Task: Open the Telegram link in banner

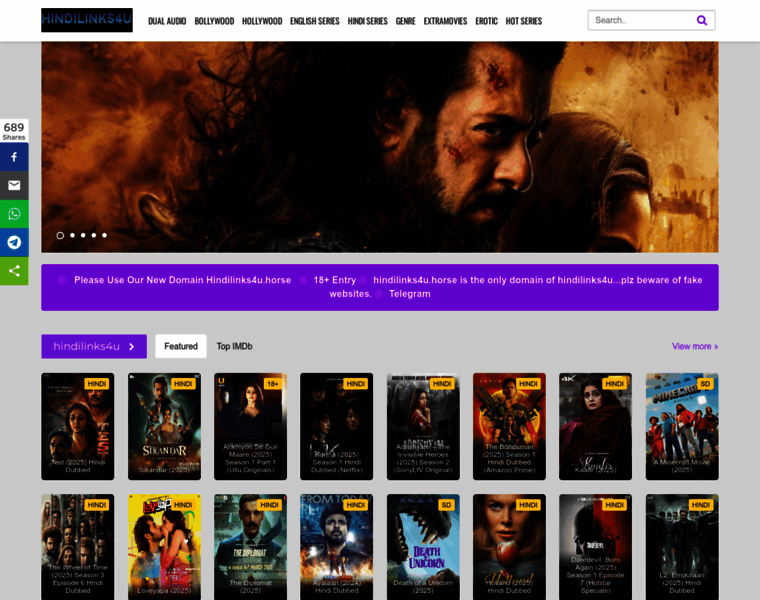Action: point(410,294)
